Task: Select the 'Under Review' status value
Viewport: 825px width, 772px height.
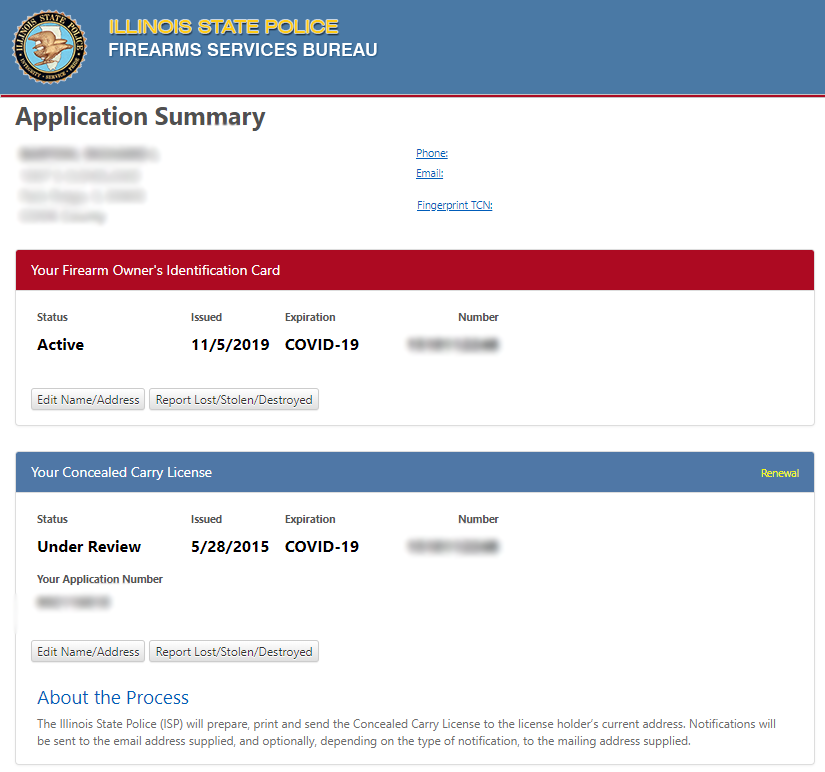Action: (x=89, y=547)
